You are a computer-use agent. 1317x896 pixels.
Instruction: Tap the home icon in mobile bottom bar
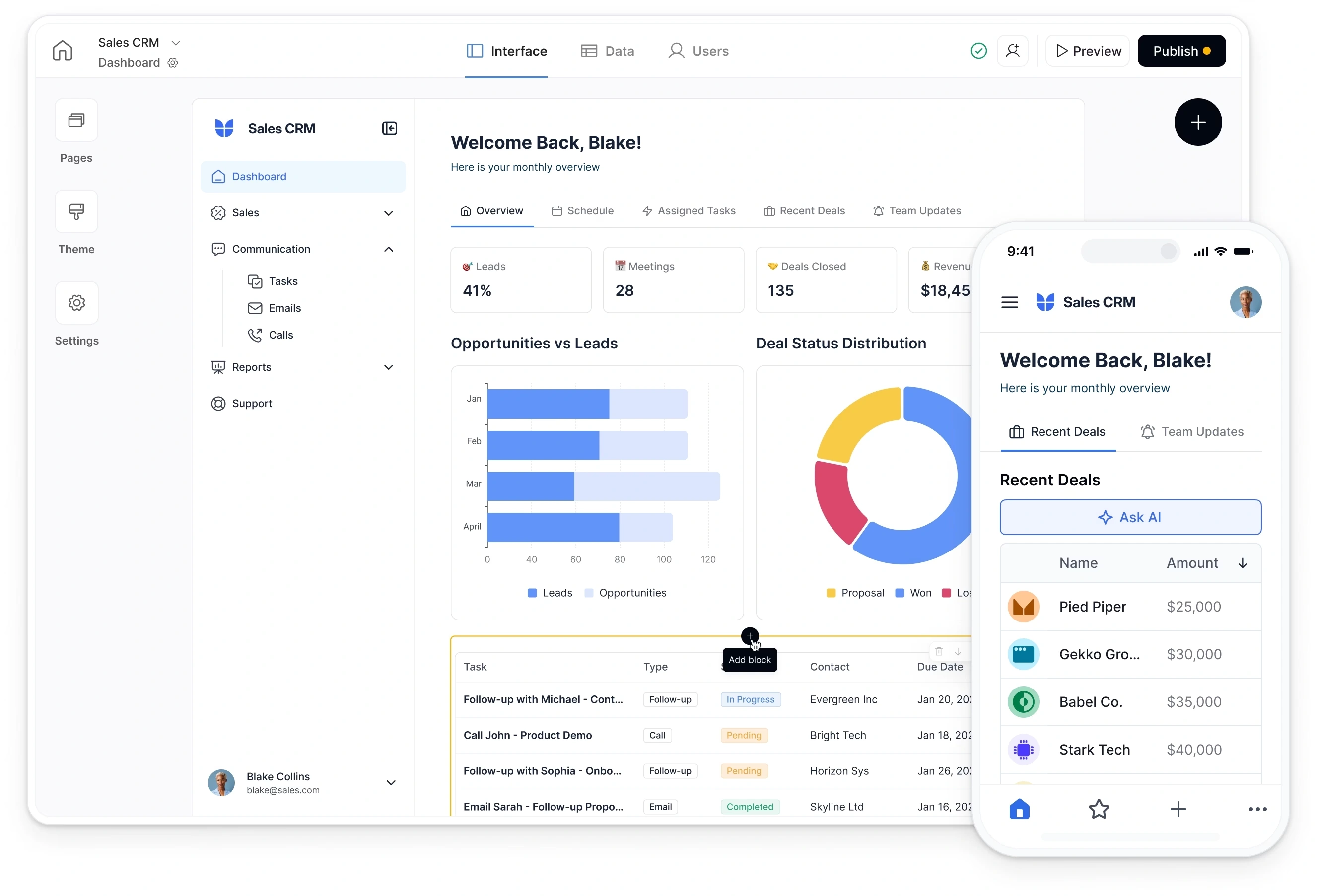(1020, 809)
